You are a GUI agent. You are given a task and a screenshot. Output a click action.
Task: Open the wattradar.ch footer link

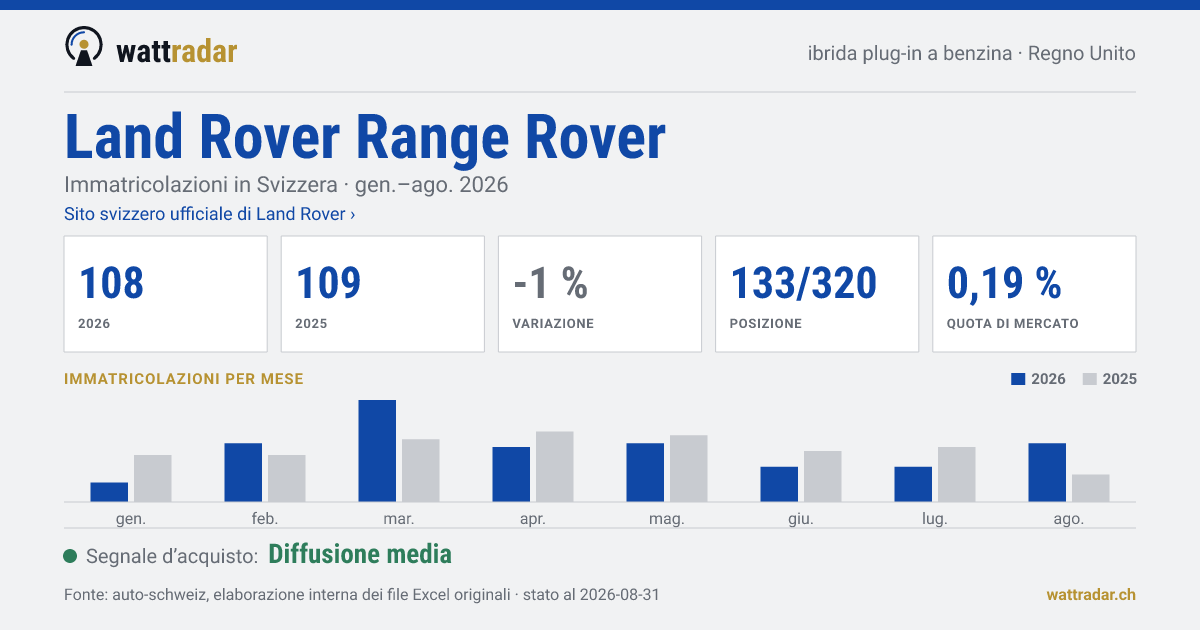1091,594
